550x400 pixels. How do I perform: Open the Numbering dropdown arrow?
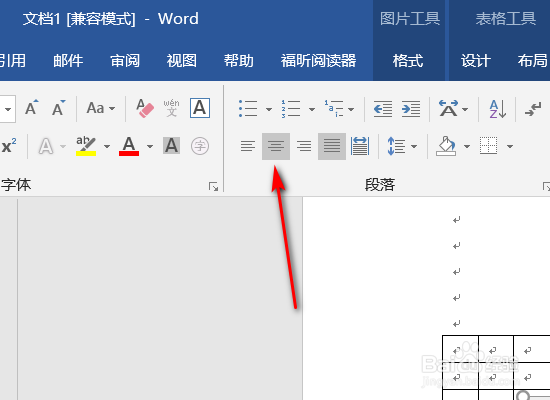click(x=312, y=109)
